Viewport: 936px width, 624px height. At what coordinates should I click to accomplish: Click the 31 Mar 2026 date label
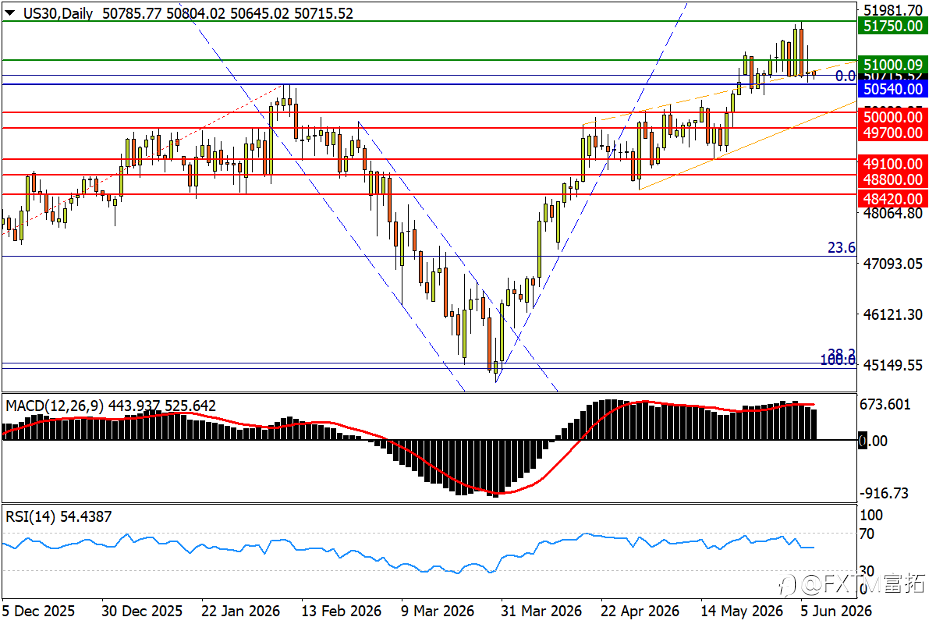[x=541, y=611]
